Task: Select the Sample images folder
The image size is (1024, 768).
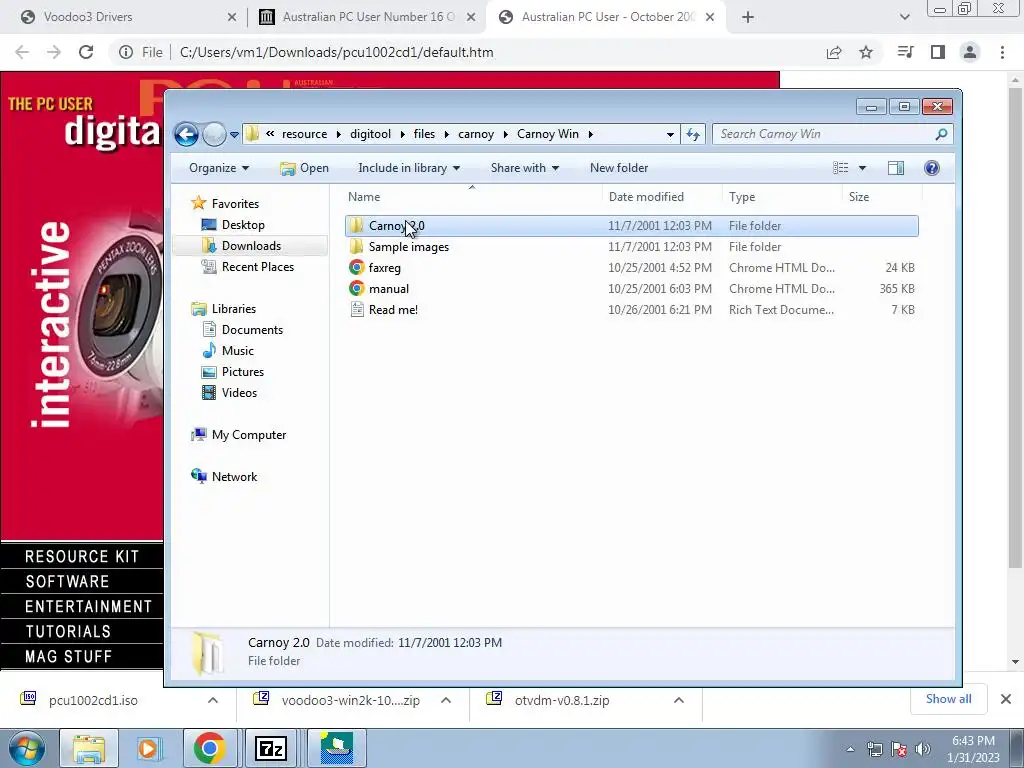Action: point(632,247)
